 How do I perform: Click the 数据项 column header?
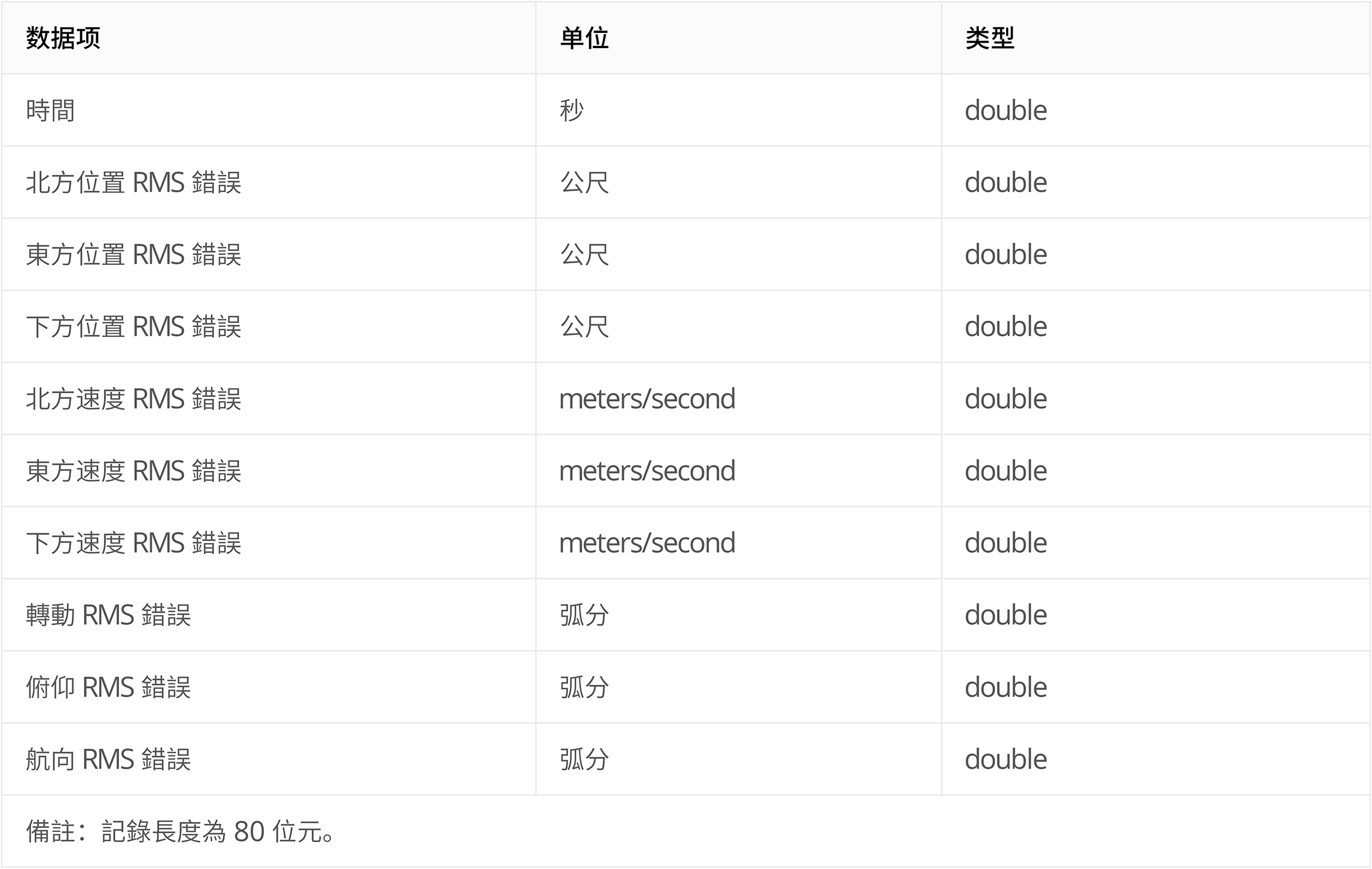[x=63, y=38]
